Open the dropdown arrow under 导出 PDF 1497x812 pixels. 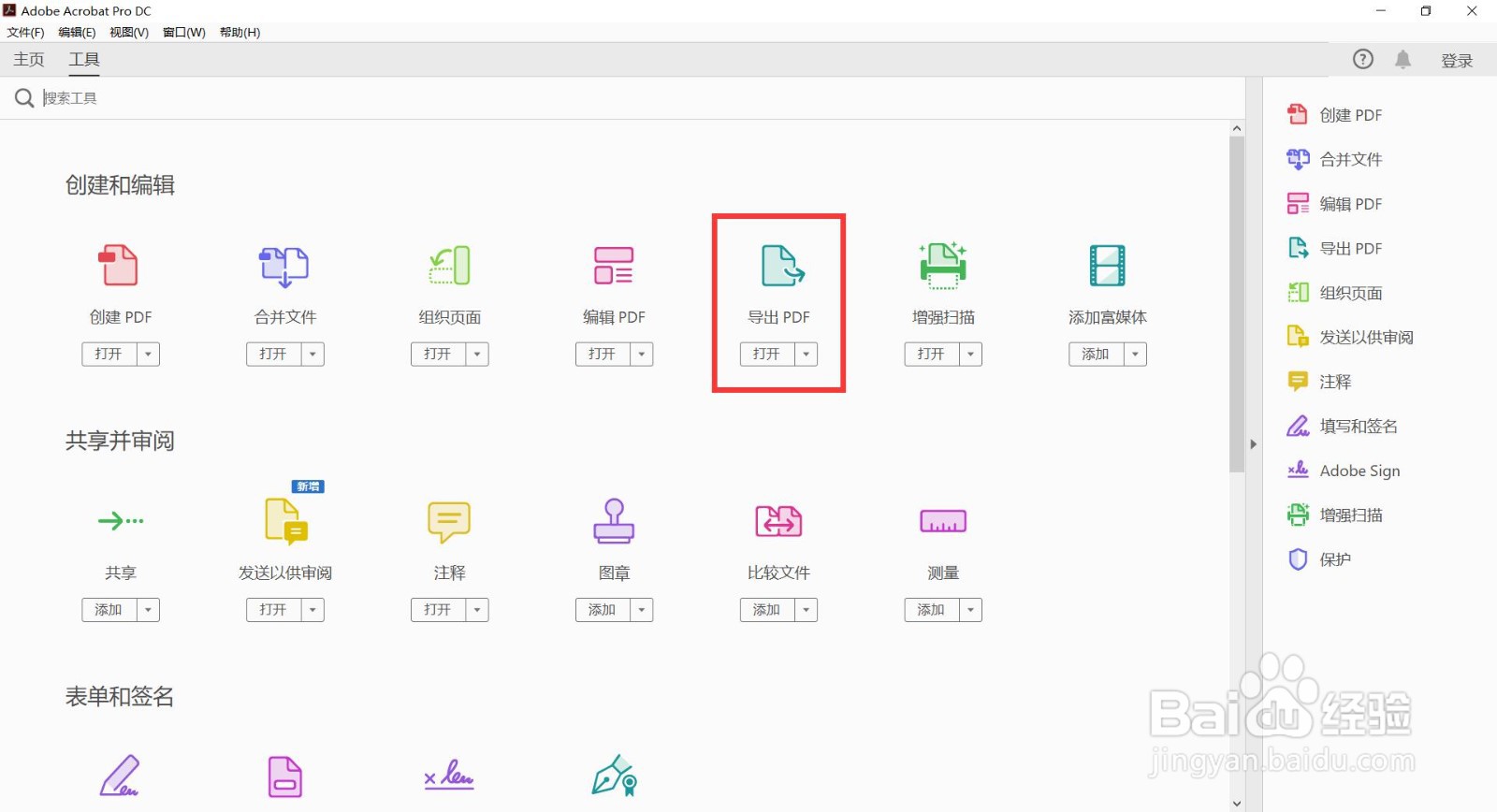tap(807, 355)
